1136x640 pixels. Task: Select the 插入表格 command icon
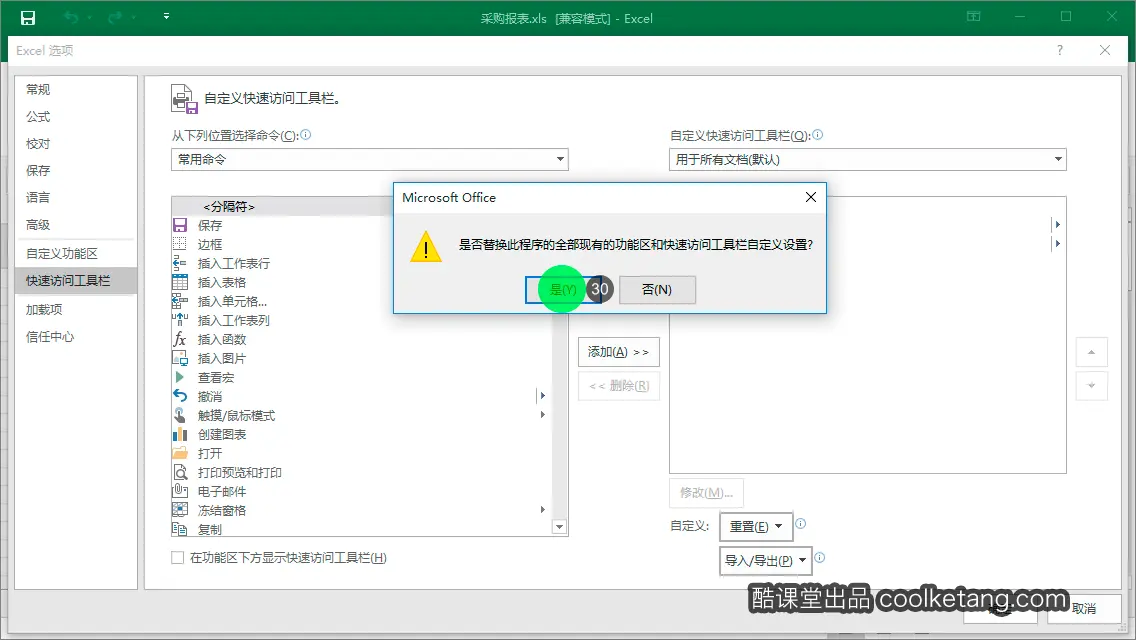pyautogui.click(x=180, y=282)
